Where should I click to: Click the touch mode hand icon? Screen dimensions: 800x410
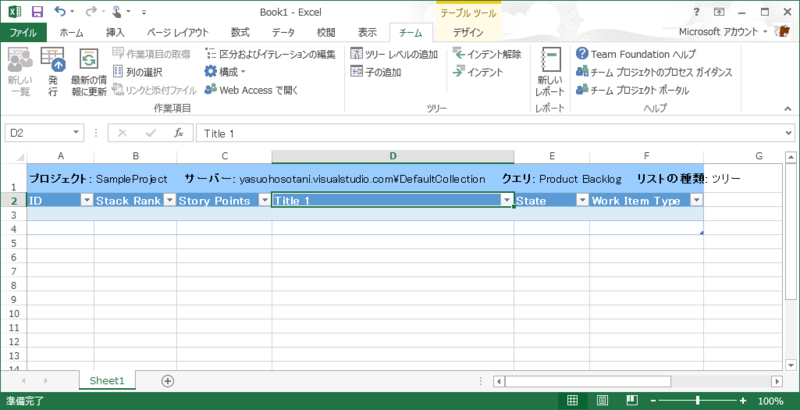point(117,11)
